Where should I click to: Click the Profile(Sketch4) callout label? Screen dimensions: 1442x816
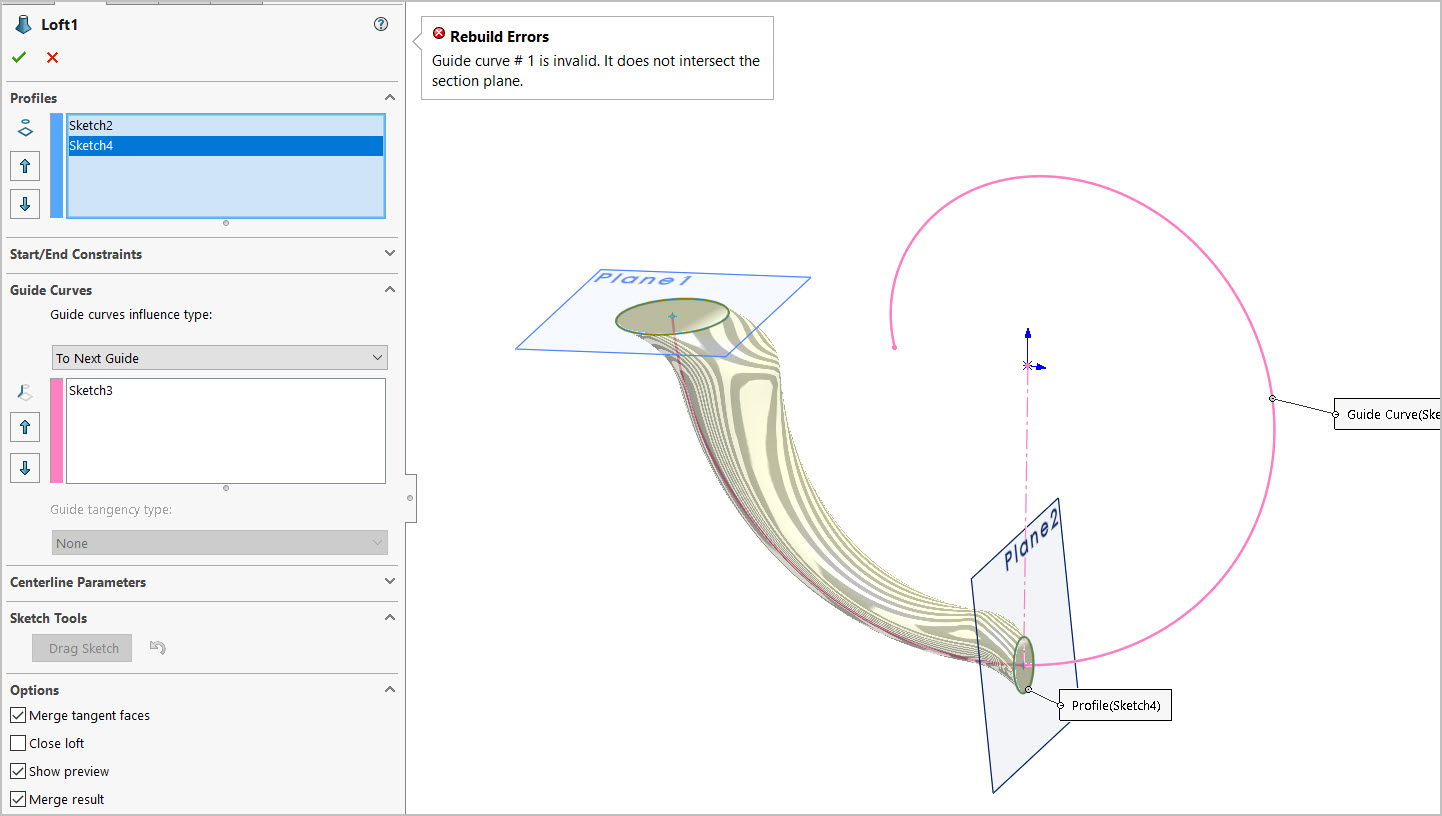point(1115,706)
